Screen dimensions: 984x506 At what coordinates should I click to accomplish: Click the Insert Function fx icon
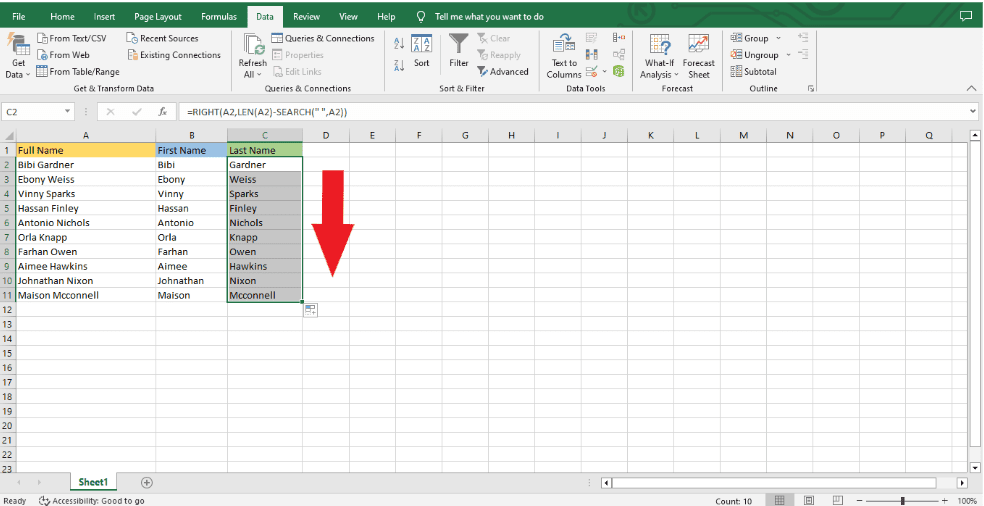(161, 112)
